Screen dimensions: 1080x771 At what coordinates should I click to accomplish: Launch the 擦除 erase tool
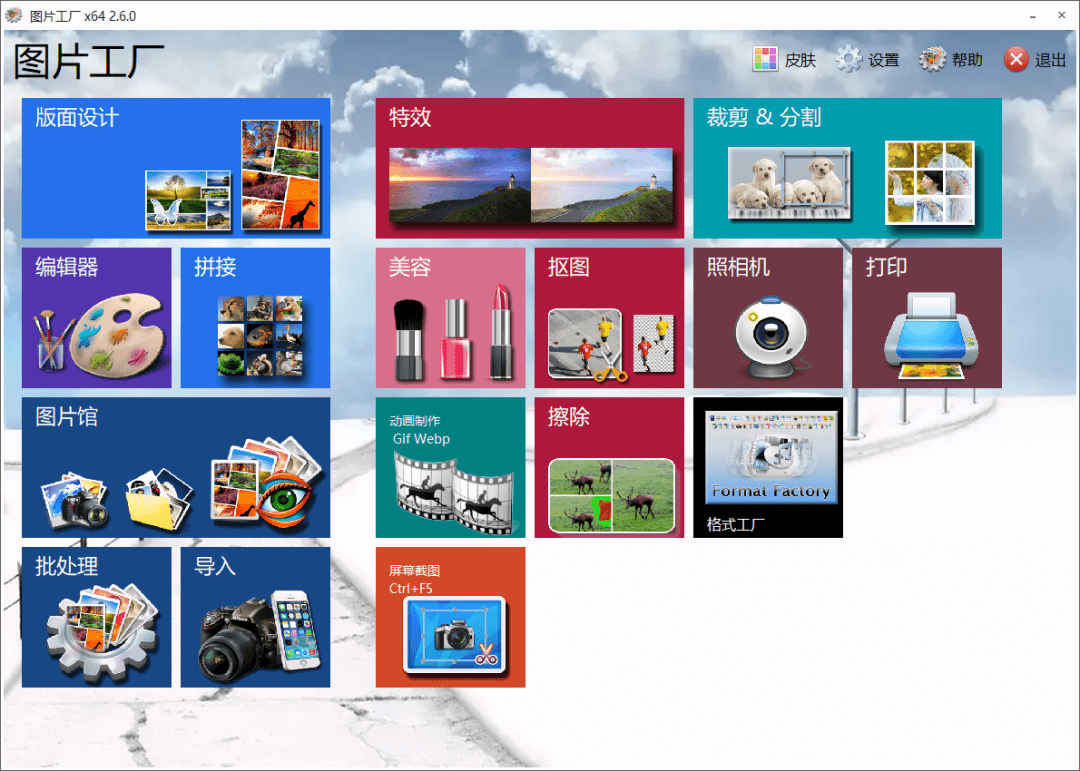tap(608, 467)
